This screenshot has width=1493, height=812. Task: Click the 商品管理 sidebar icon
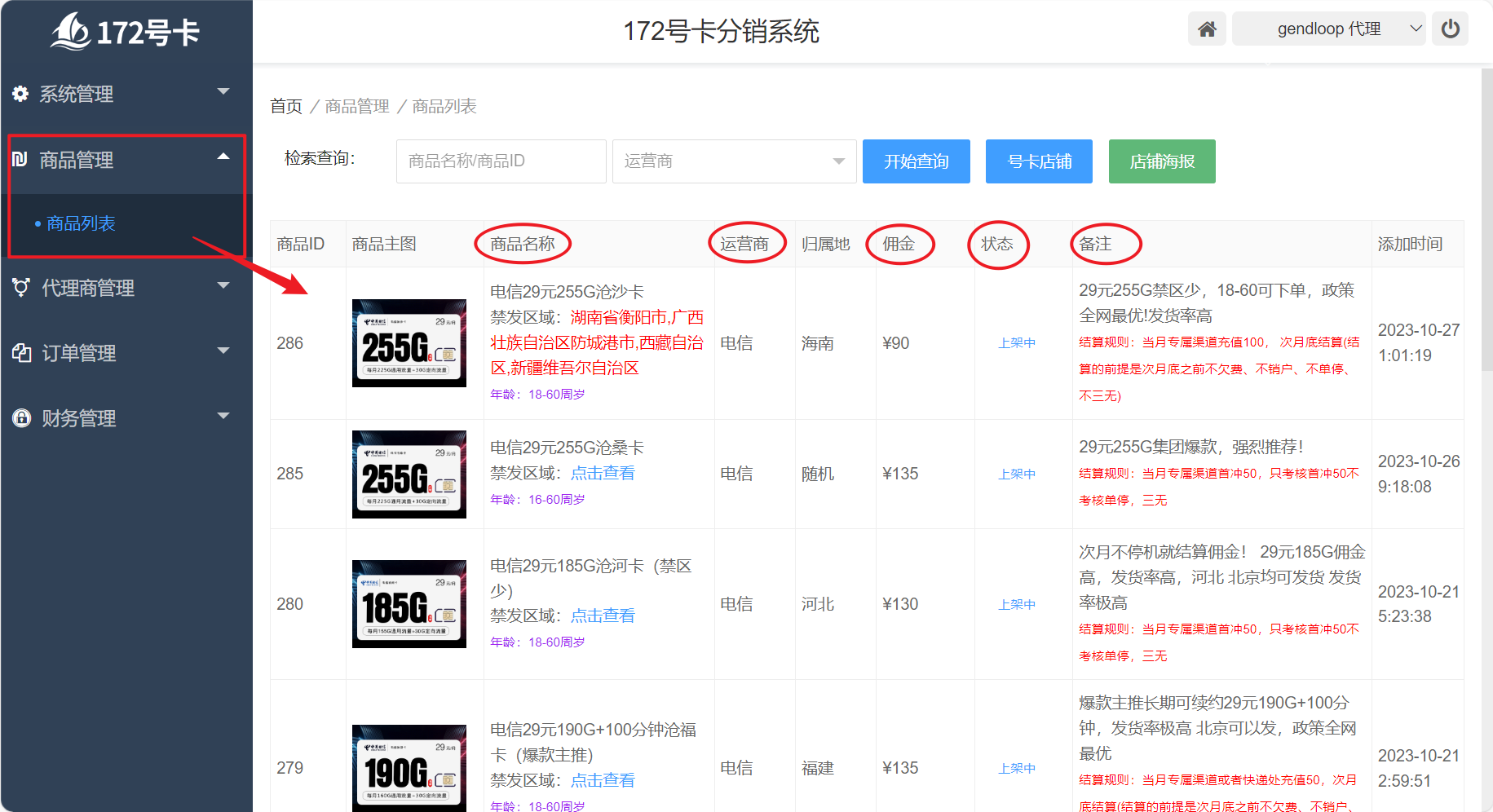tap(20, 159)
